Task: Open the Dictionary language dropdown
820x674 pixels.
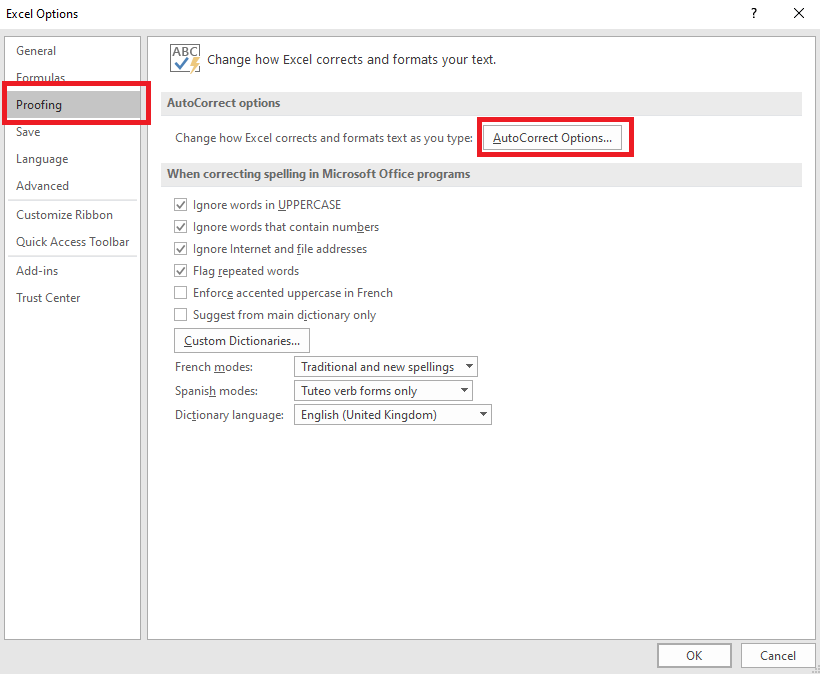Action: tap(393, 415)
